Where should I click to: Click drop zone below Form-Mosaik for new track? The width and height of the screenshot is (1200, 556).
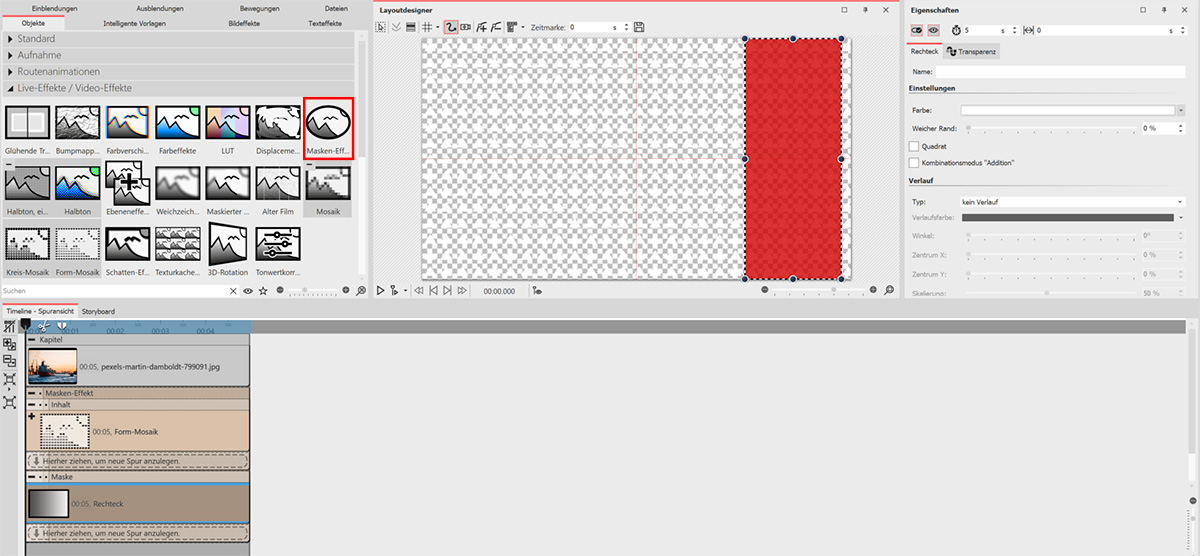point(137,461)
